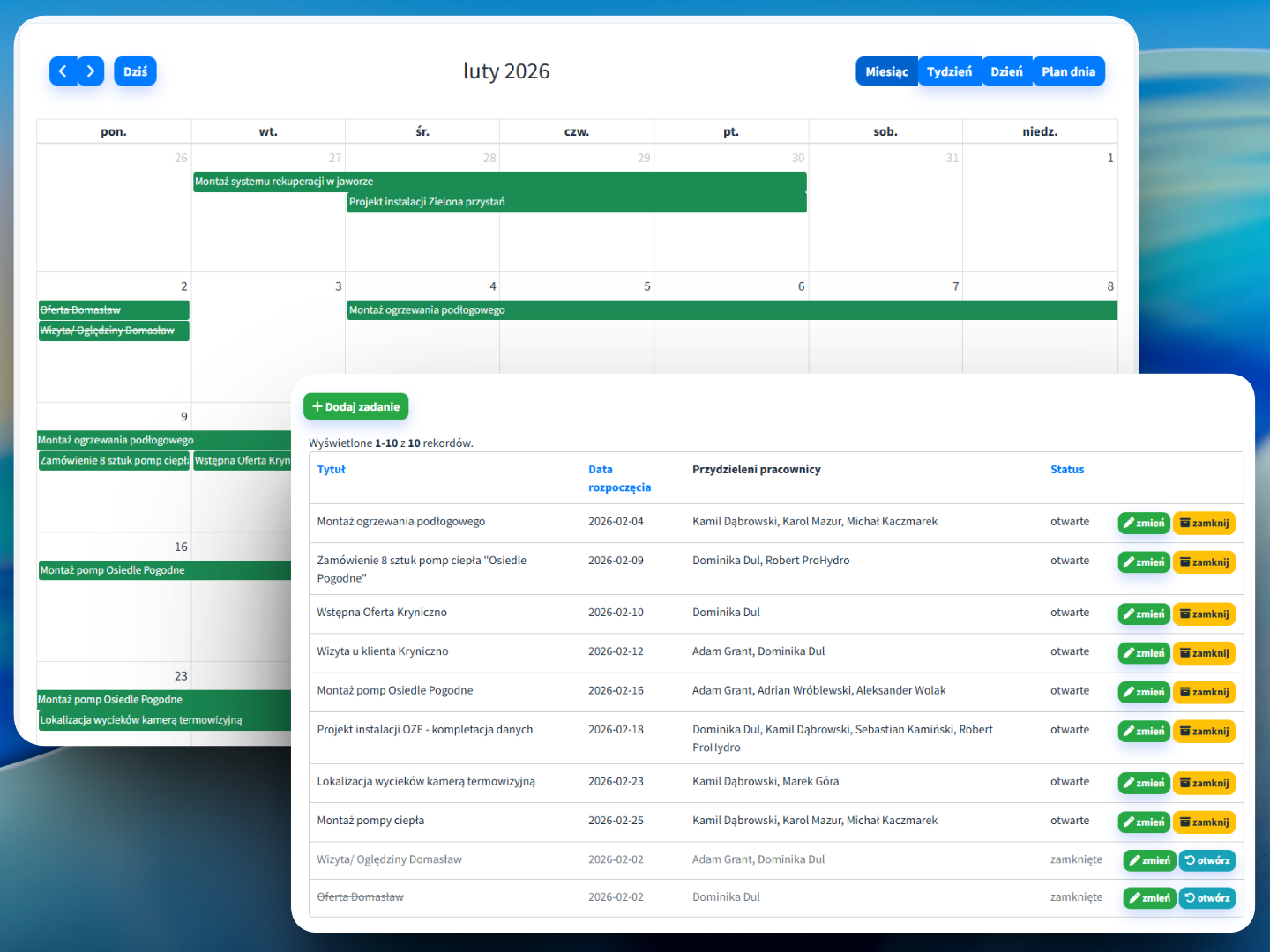Reopen Wizyta/ Oględziny Domasław with otwórz

[x=1206, y=860]
